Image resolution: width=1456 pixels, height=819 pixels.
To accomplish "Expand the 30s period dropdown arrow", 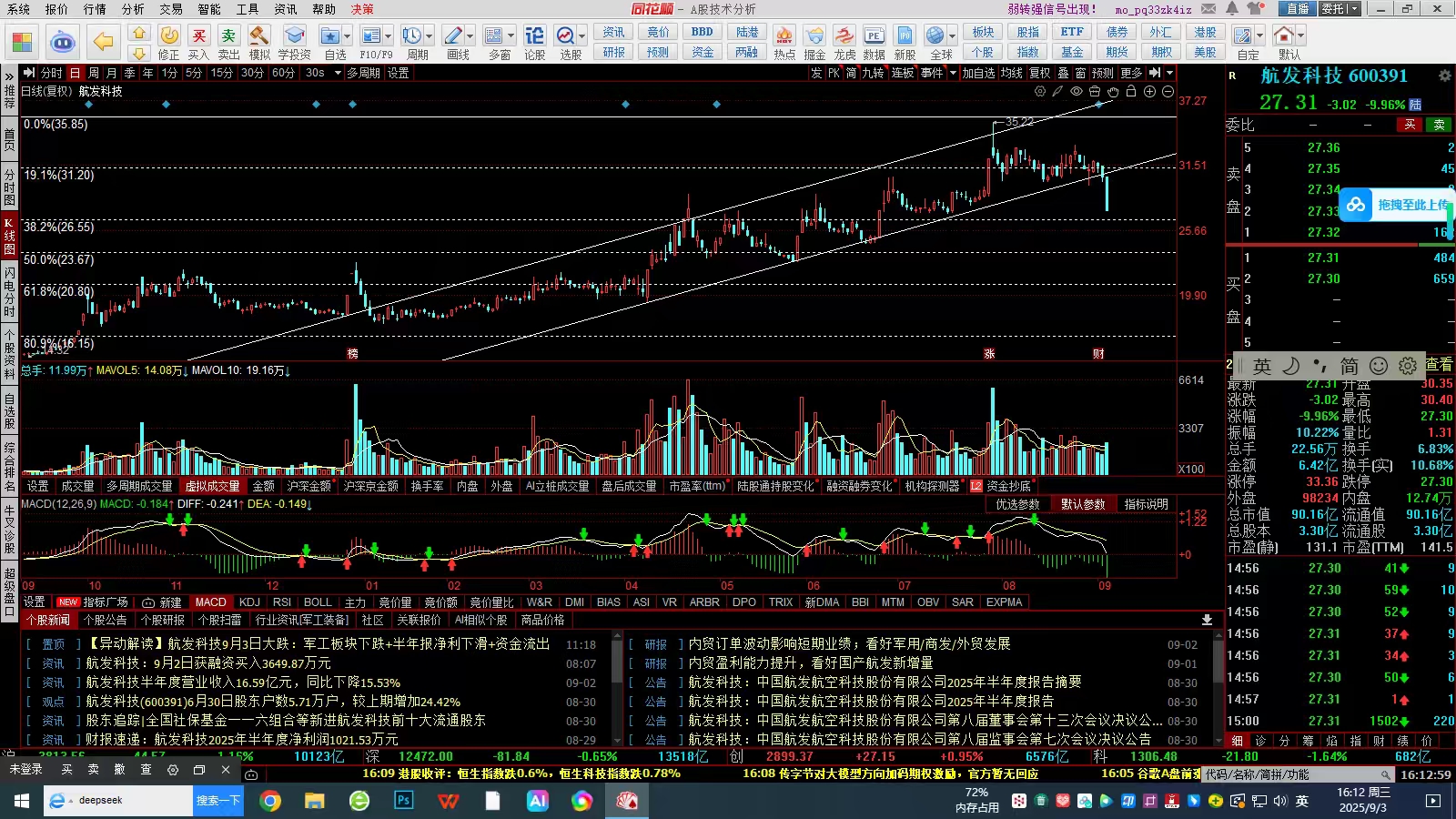I will [338, 73].
